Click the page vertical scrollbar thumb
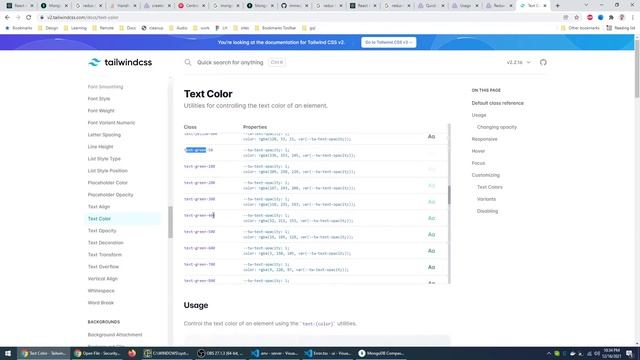Image resolution: width=640 pixels, height=360 pixels. pos(637,68)
